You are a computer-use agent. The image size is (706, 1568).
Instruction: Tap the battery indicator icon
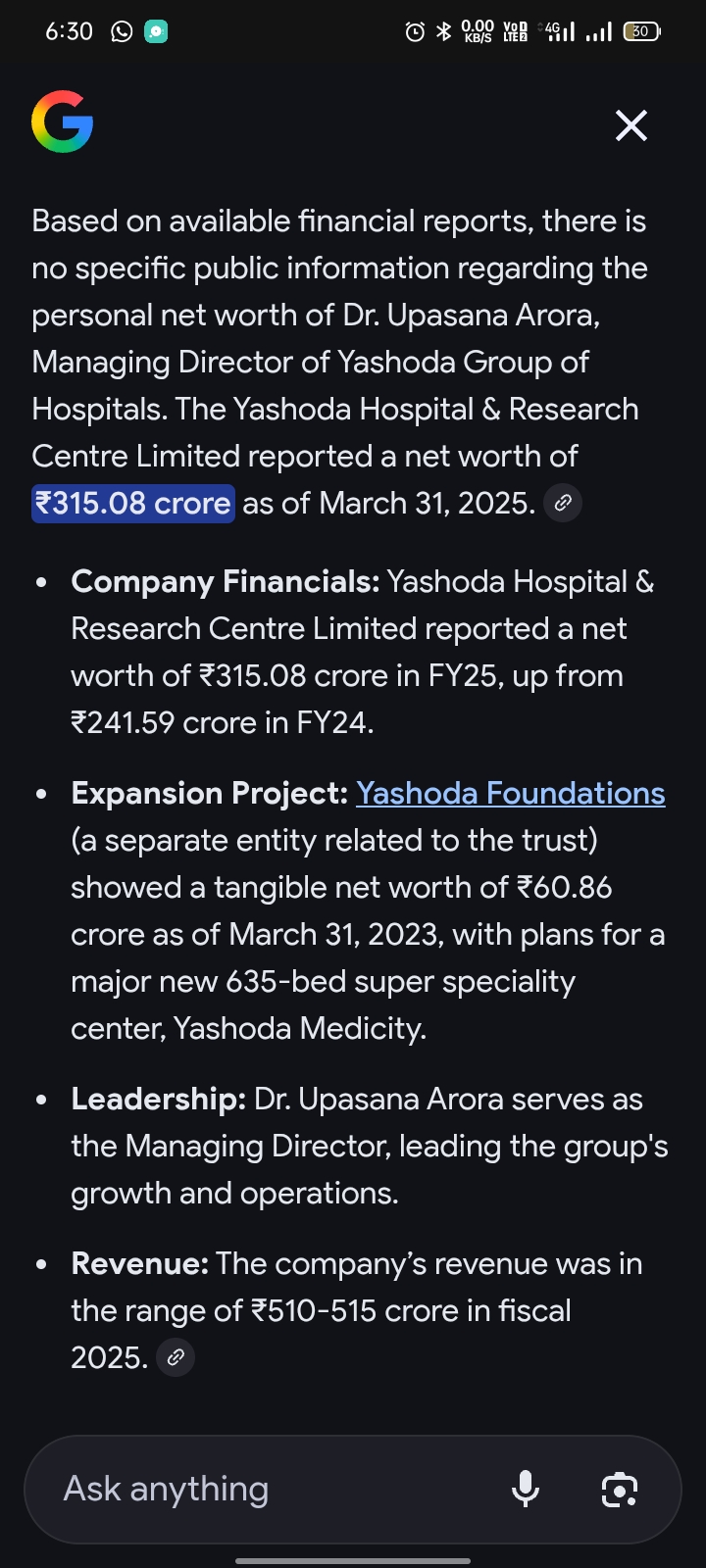tap(642, 31)
